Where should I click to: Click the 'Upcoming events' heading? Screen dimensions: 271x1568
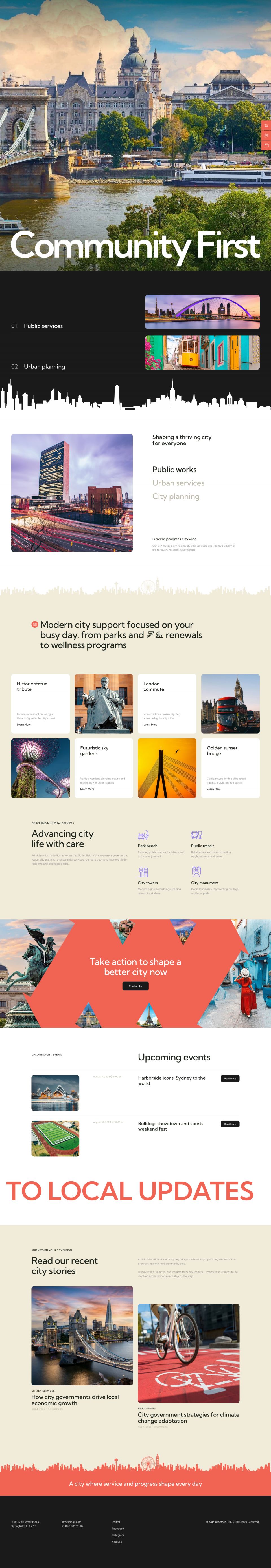(x=174, y=1057)
